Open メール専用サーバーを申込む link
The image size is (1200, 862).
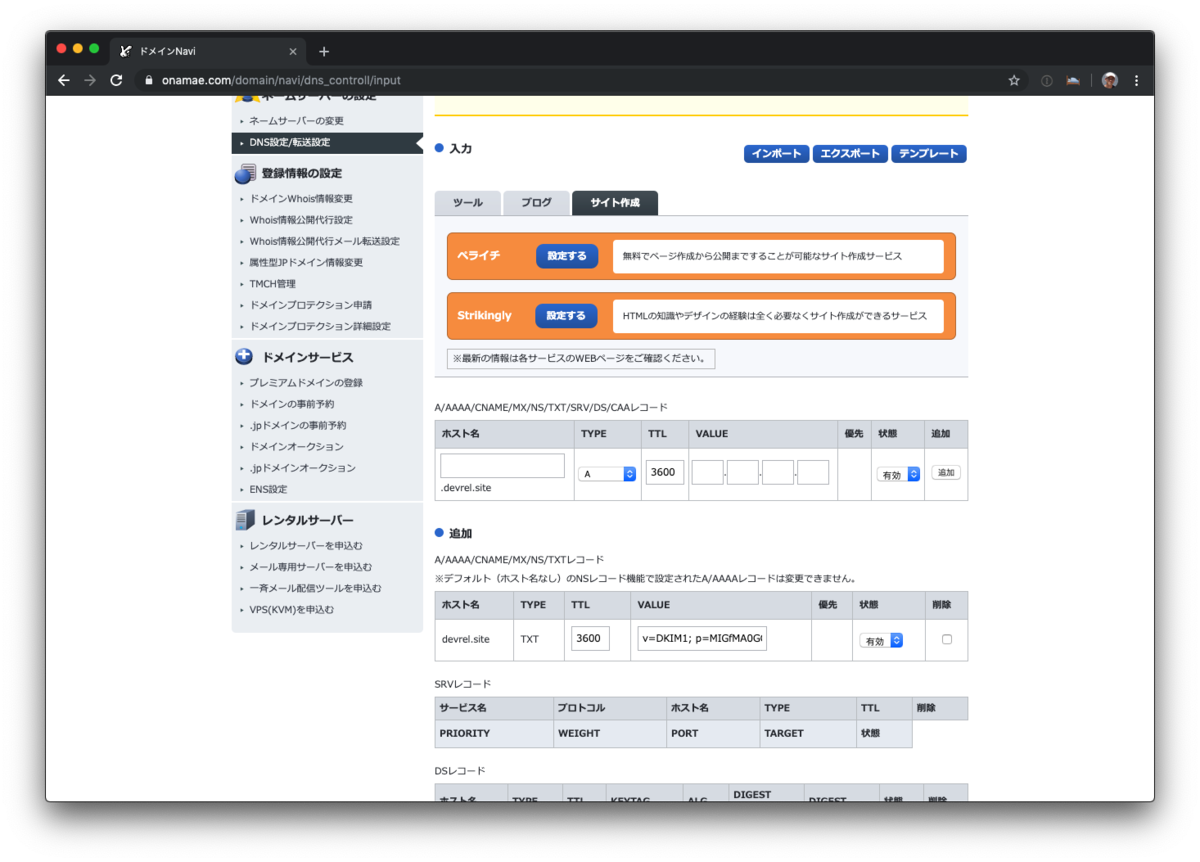311,567
